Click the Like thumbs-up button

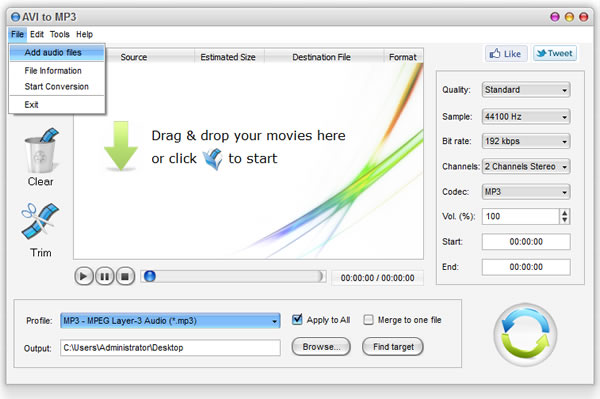pos(506,54)
